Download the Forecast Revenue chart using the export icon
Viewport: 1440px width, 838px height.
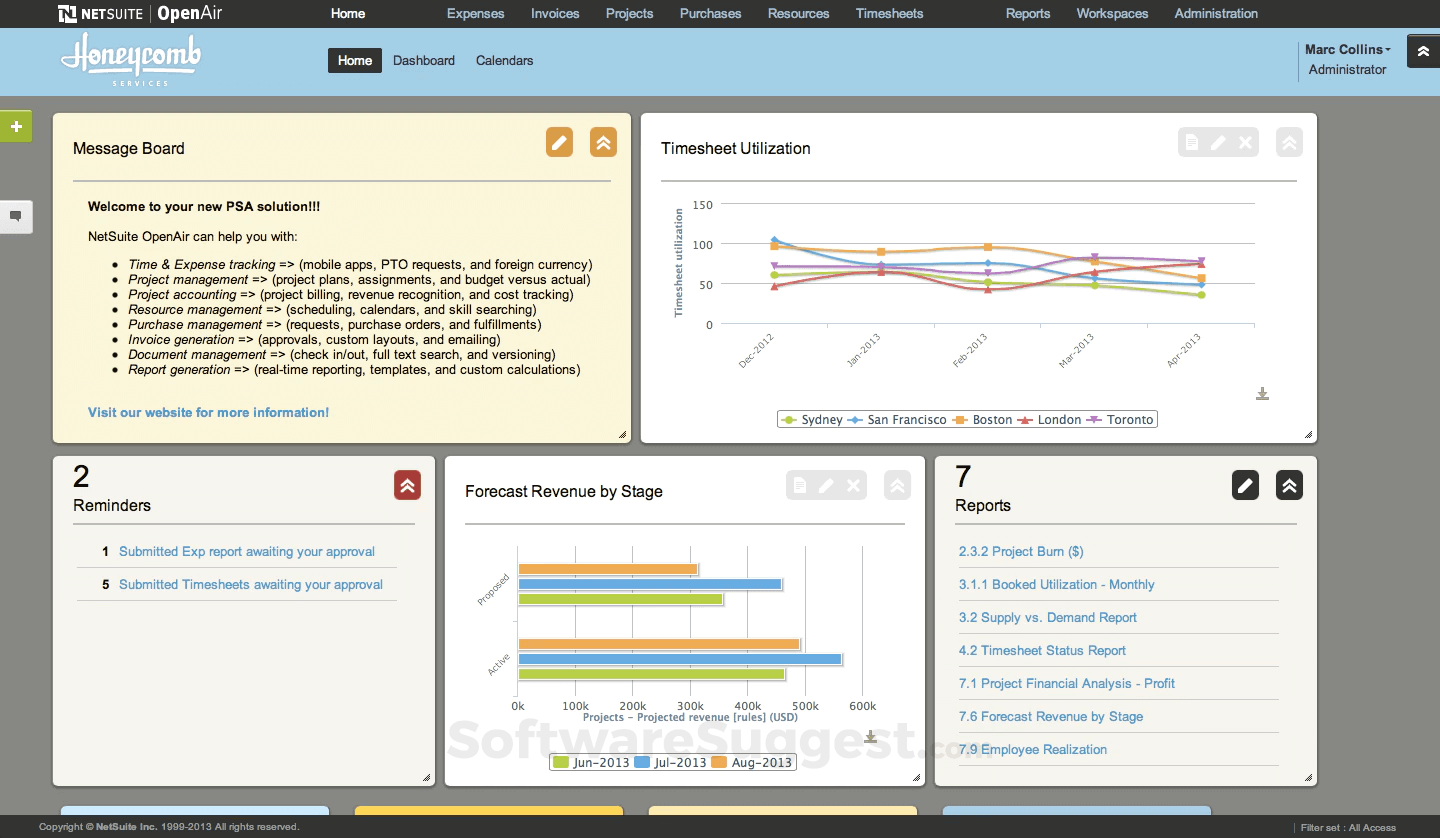click(x=870, y=736)
